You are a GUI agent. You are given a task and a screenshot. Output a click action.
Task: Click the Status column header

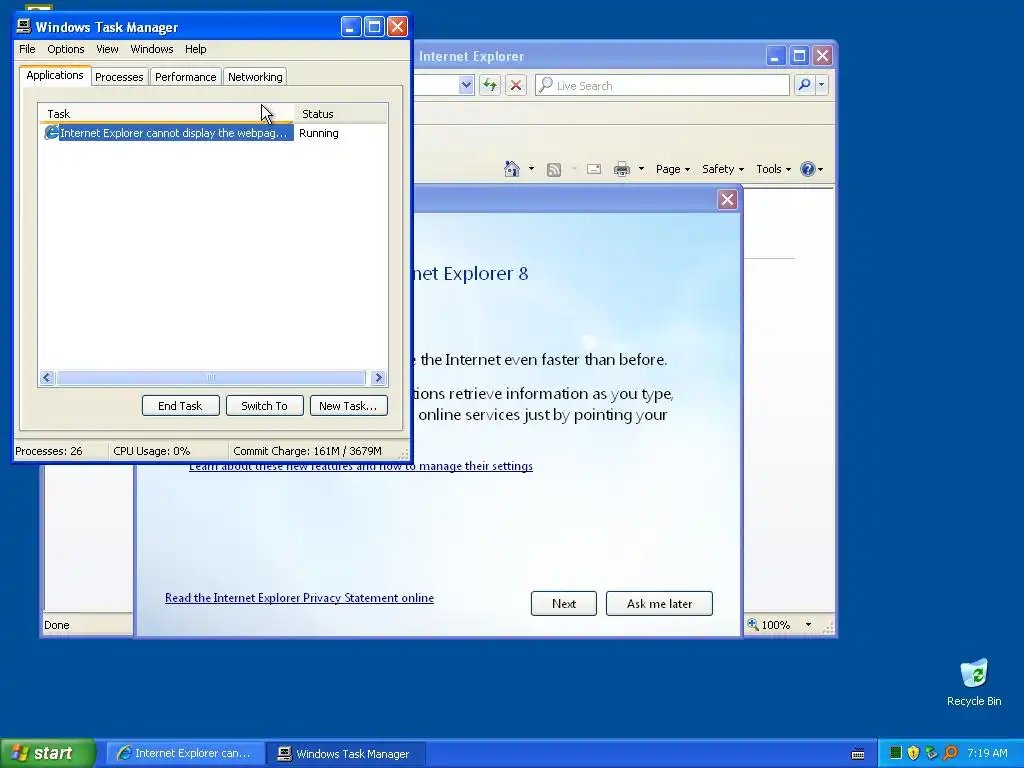click(341, 114)
